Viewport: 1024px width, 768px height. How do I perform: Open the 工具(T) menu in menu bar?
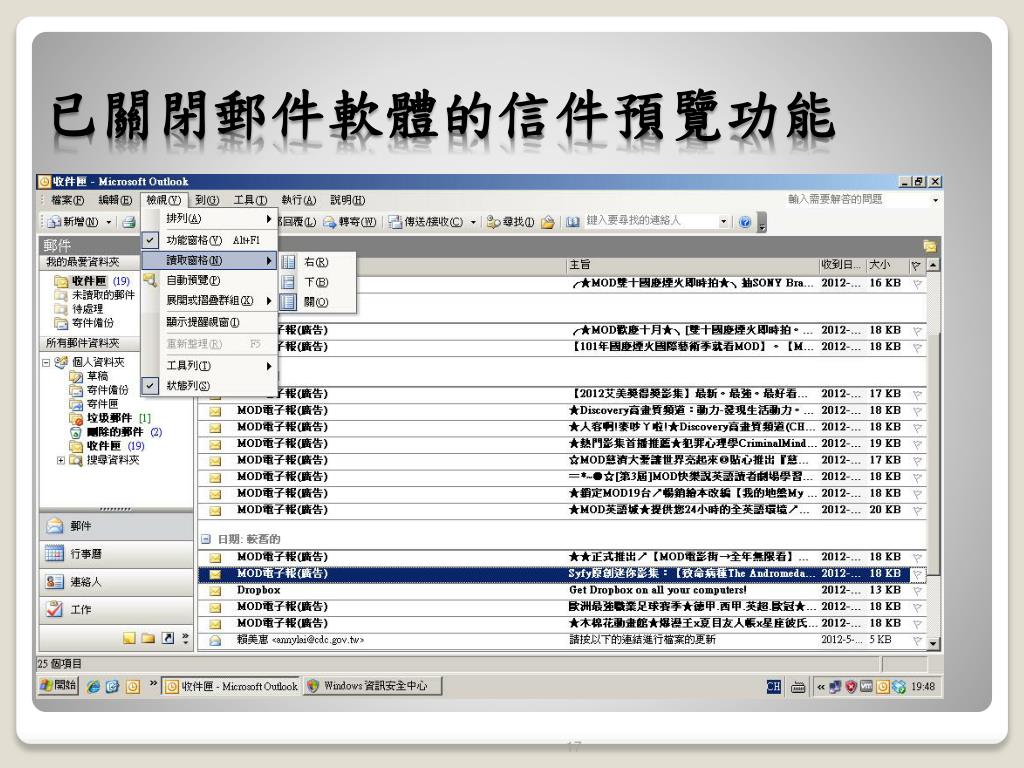tap(250, 200)
